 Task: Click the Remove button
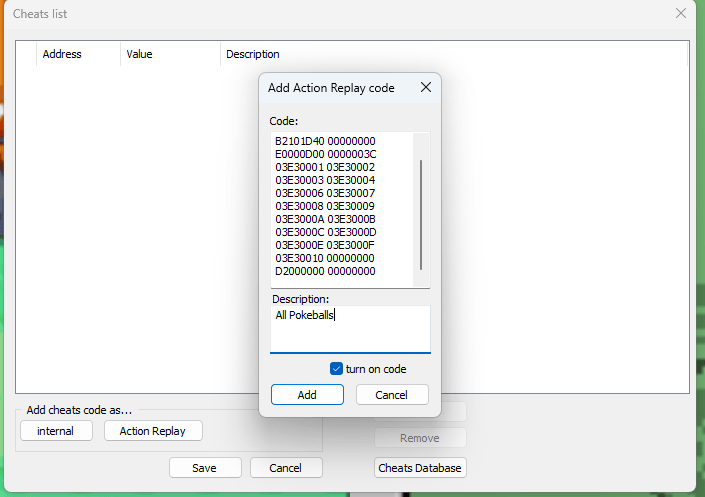click(x=420, y=438)
